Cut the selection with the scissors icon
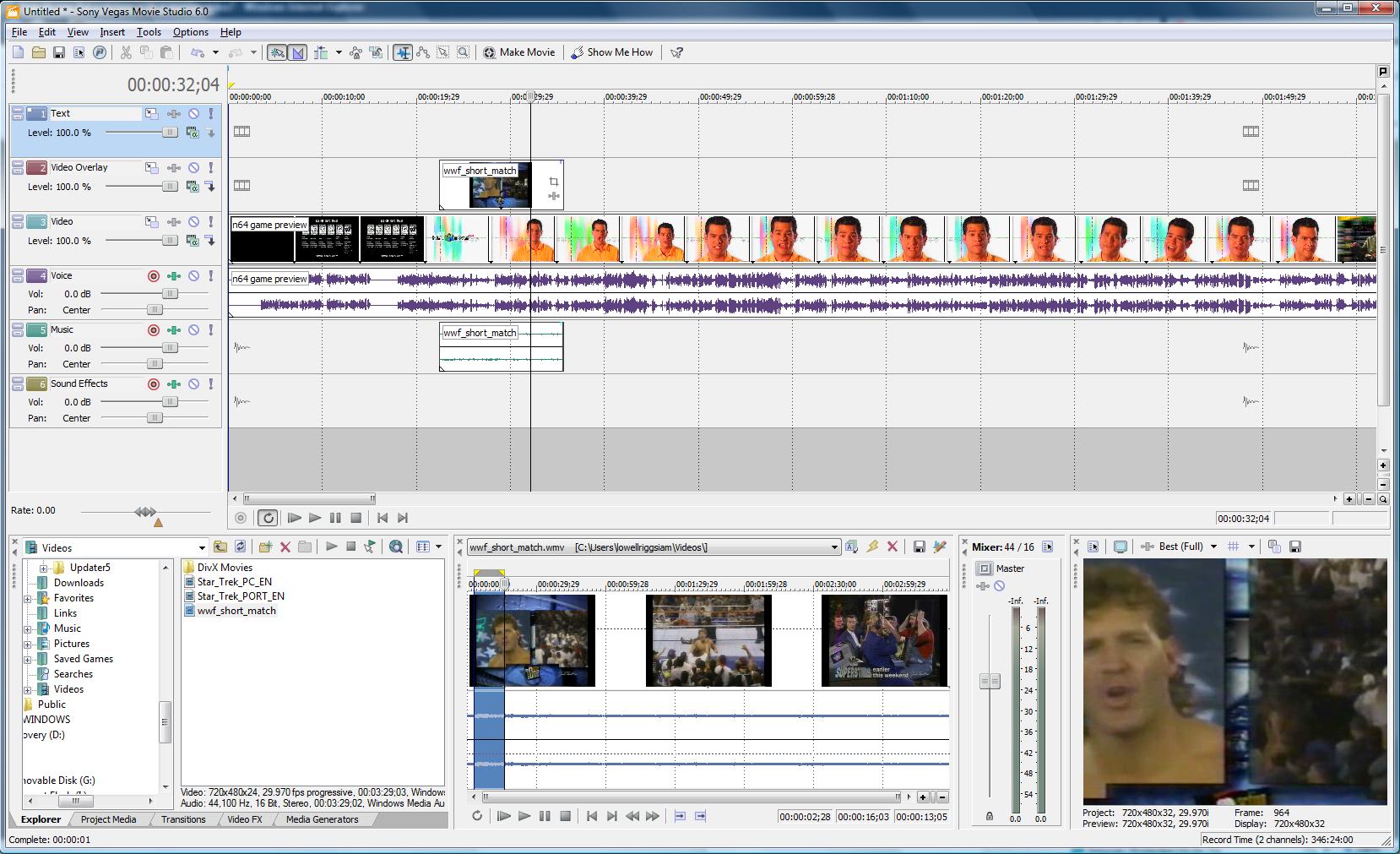Screen dimensions: 1400x854 point(126,52)
